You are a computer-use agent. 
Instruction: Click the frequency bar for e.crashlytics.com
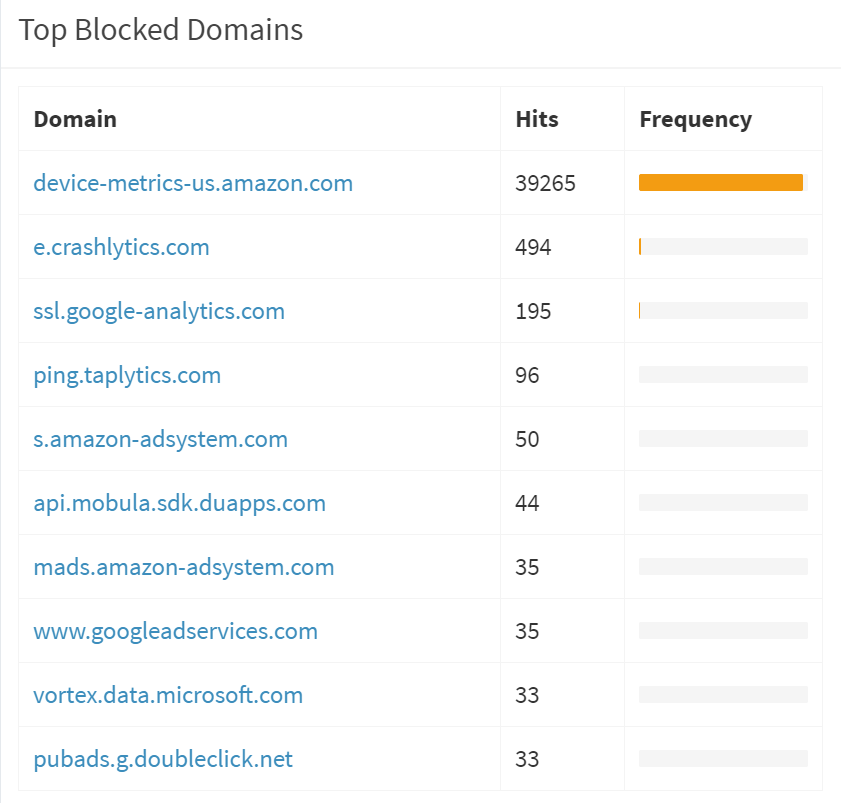coord(723,247)
